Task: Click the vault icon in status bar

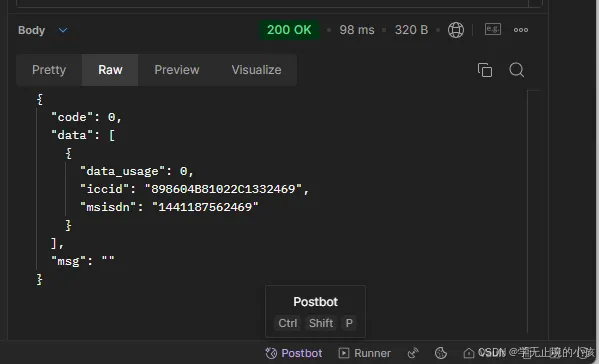Action: coord(469,353)
